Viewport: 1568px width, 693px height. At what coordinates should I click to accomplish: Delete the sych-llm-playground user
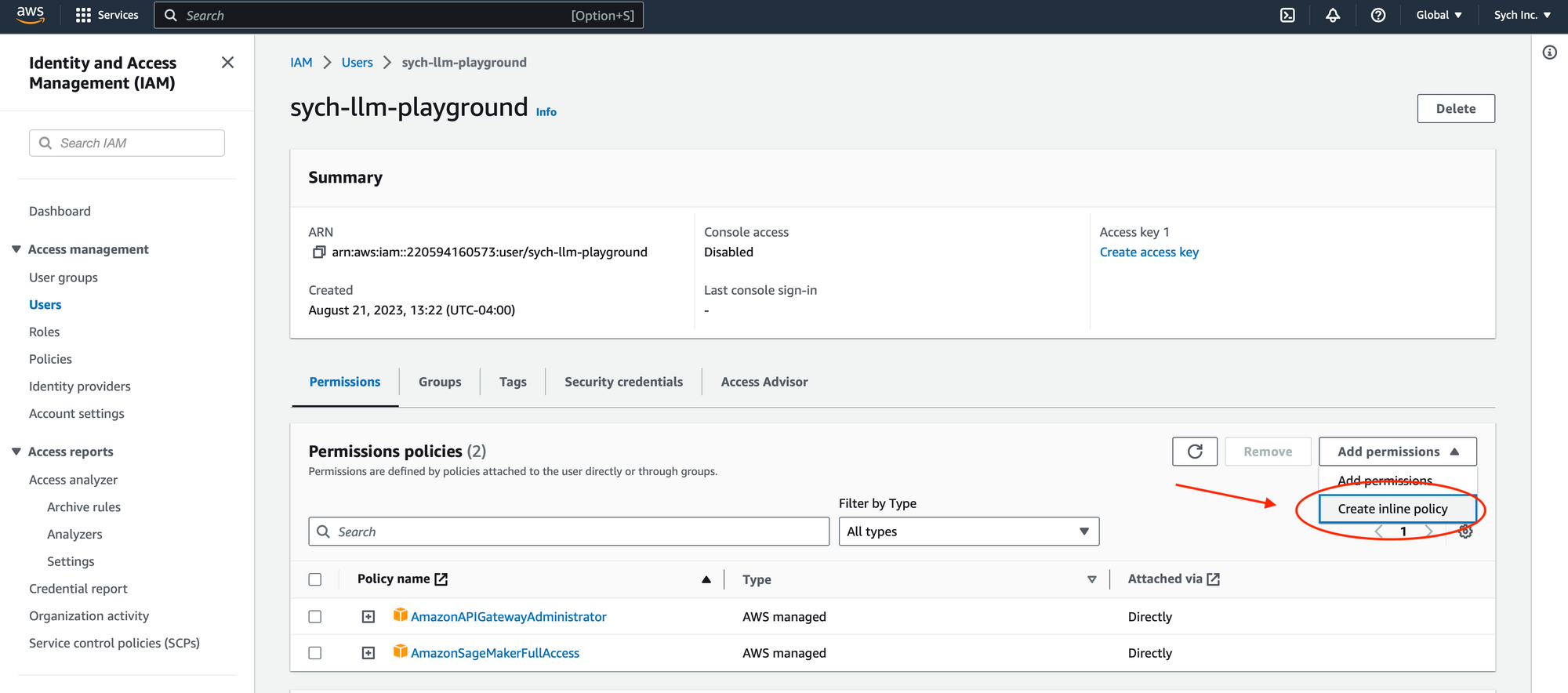1456,109
